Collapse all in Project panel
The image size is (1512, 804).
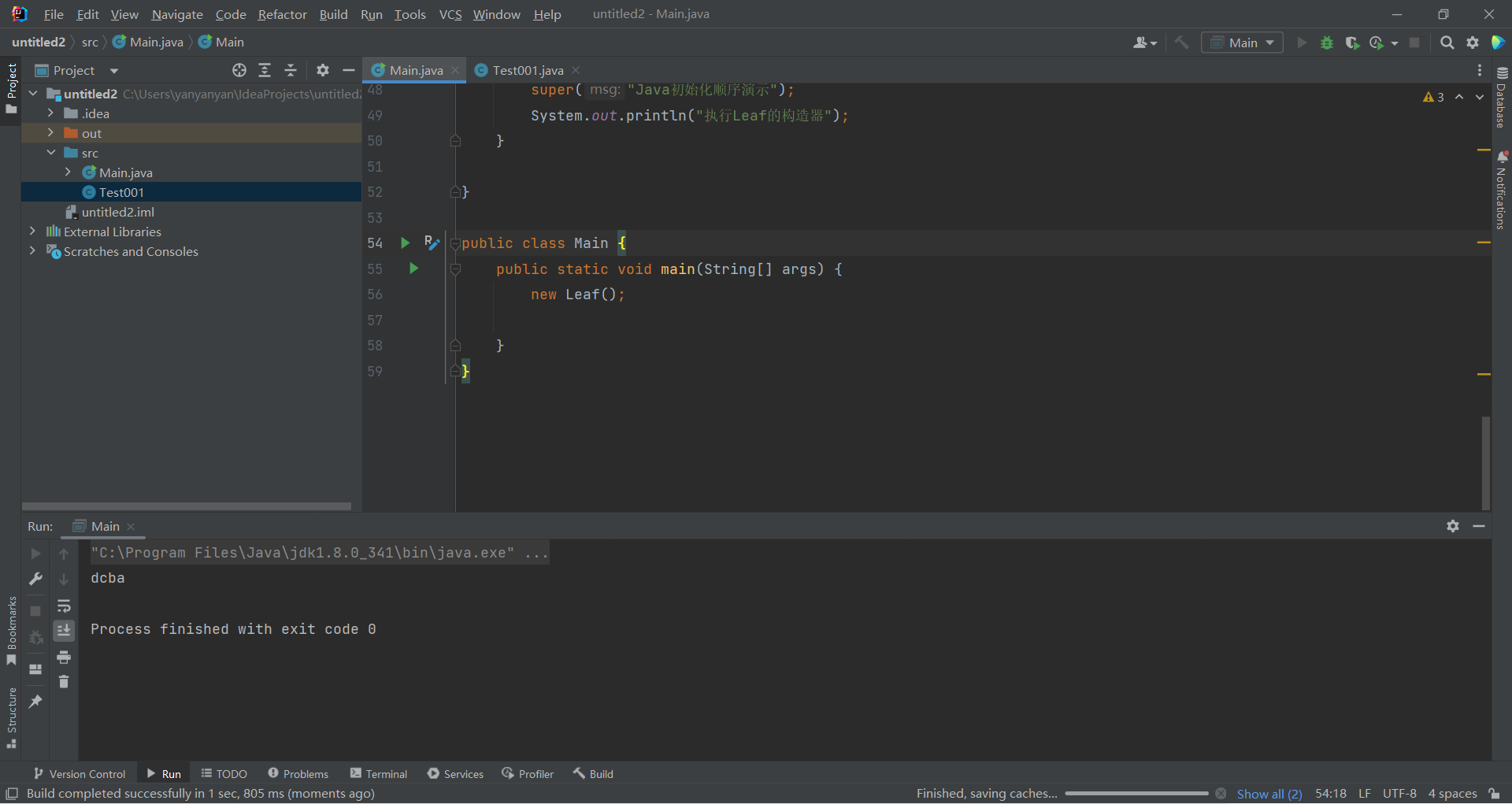291,71
